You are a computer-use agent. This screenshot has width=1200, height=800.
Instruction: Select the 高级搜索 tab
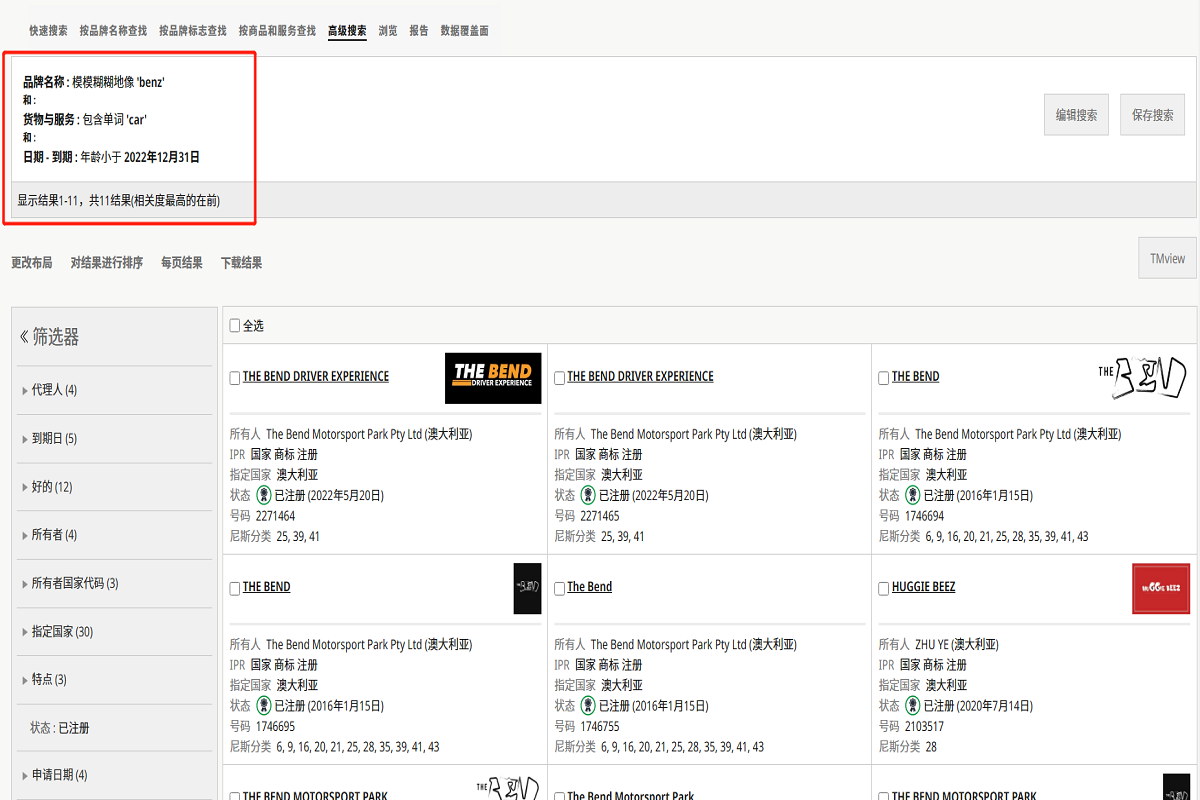[x=347, y=31]
